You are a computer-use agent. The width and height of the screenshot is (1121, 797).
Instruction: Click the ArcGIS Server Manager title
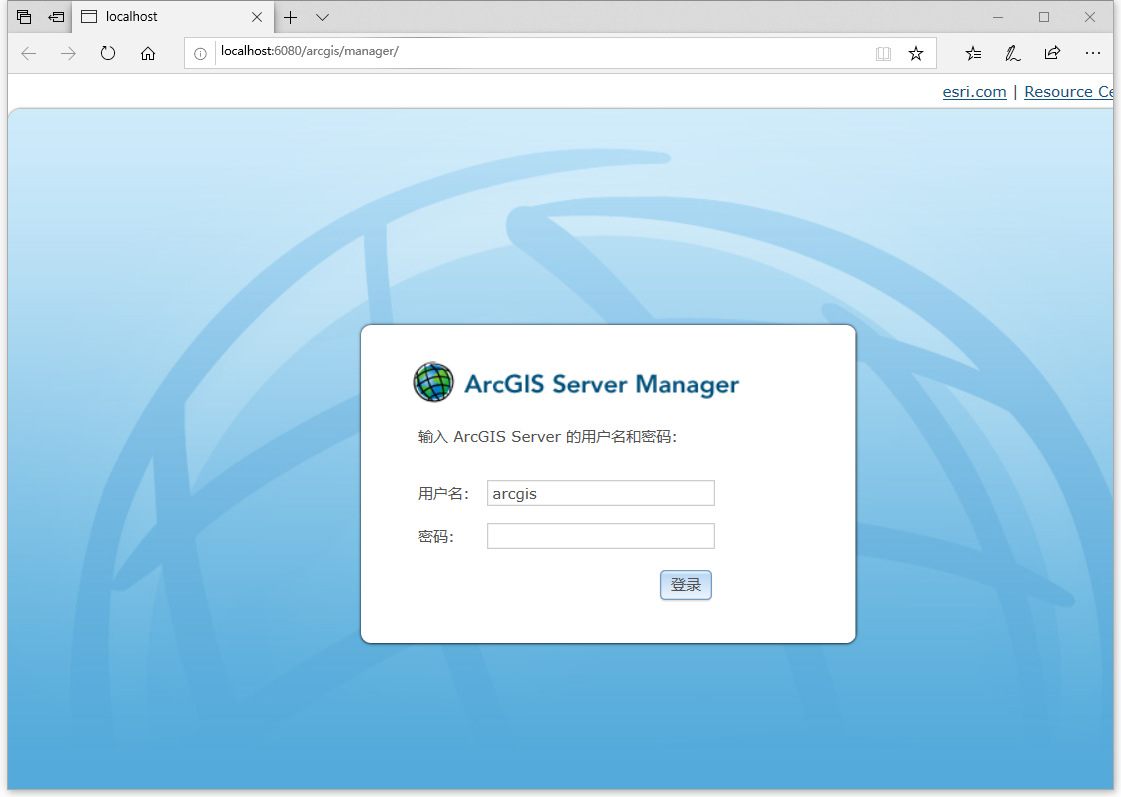coord(601,385)
